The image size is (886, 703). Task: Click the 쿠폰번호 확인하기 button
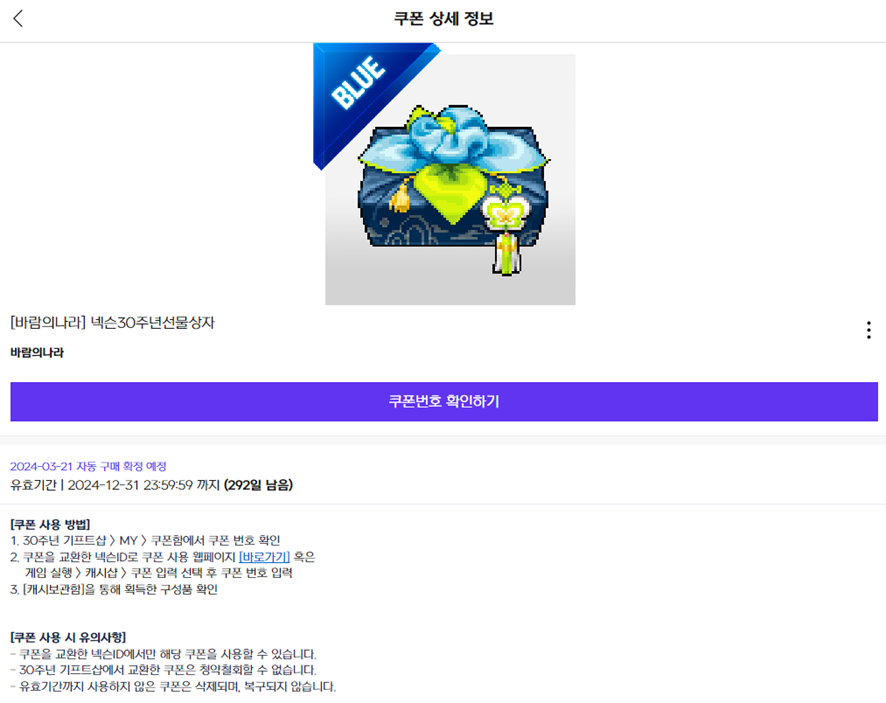coord(444,402)
